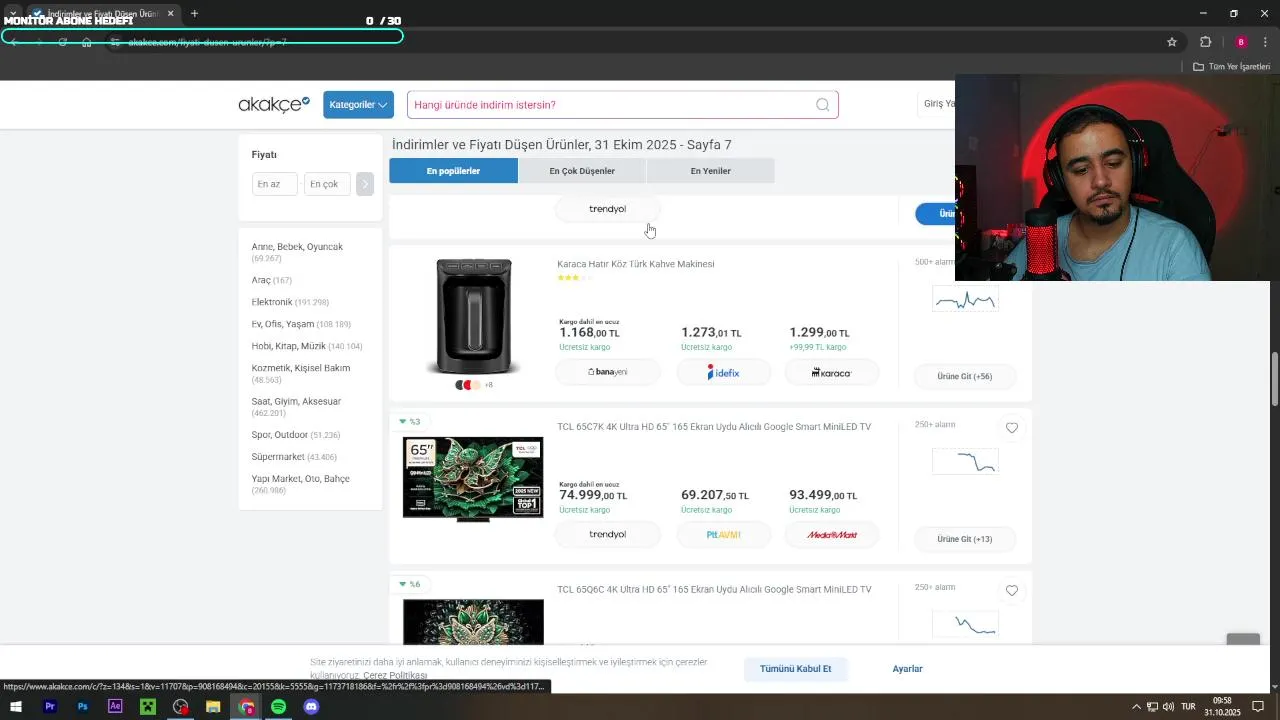
Task: Show hidden system tray icons
Action: [x=1135, y=707]
